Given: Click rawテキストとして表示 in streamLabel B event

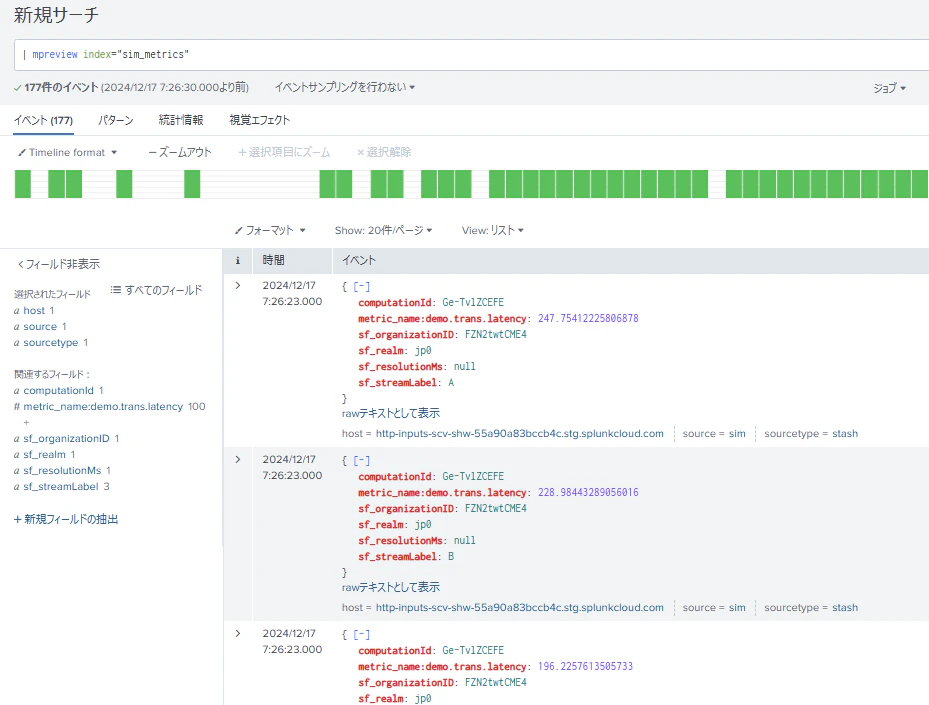Looking at the screenshot, I should coord(391,587).
